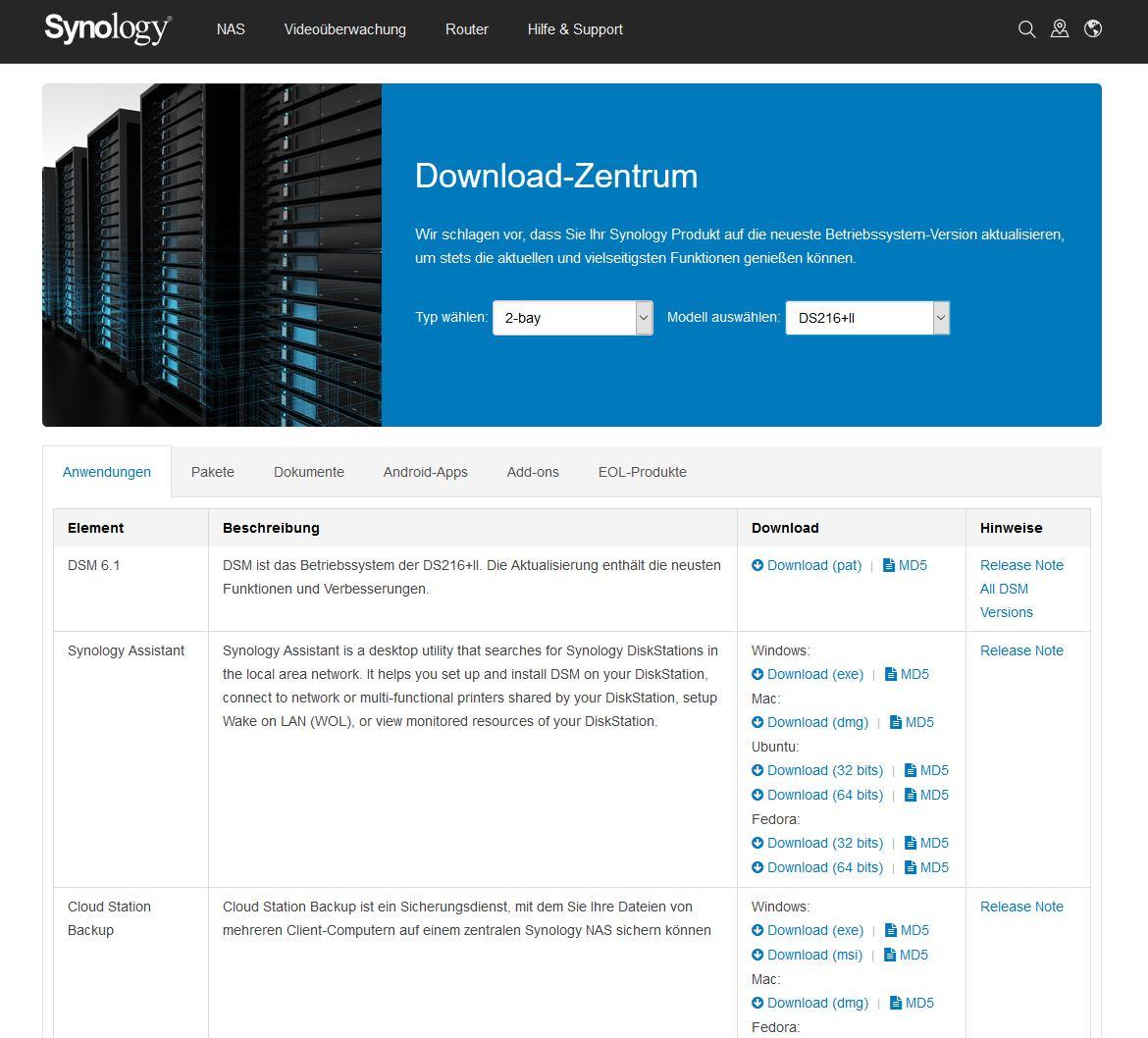The width and height of the screenshot is (1148, 1038).
Task: Click download icon for Synology Assistant Fedora 64 bits
Action: pyautogui.click(x=757, y=867)
